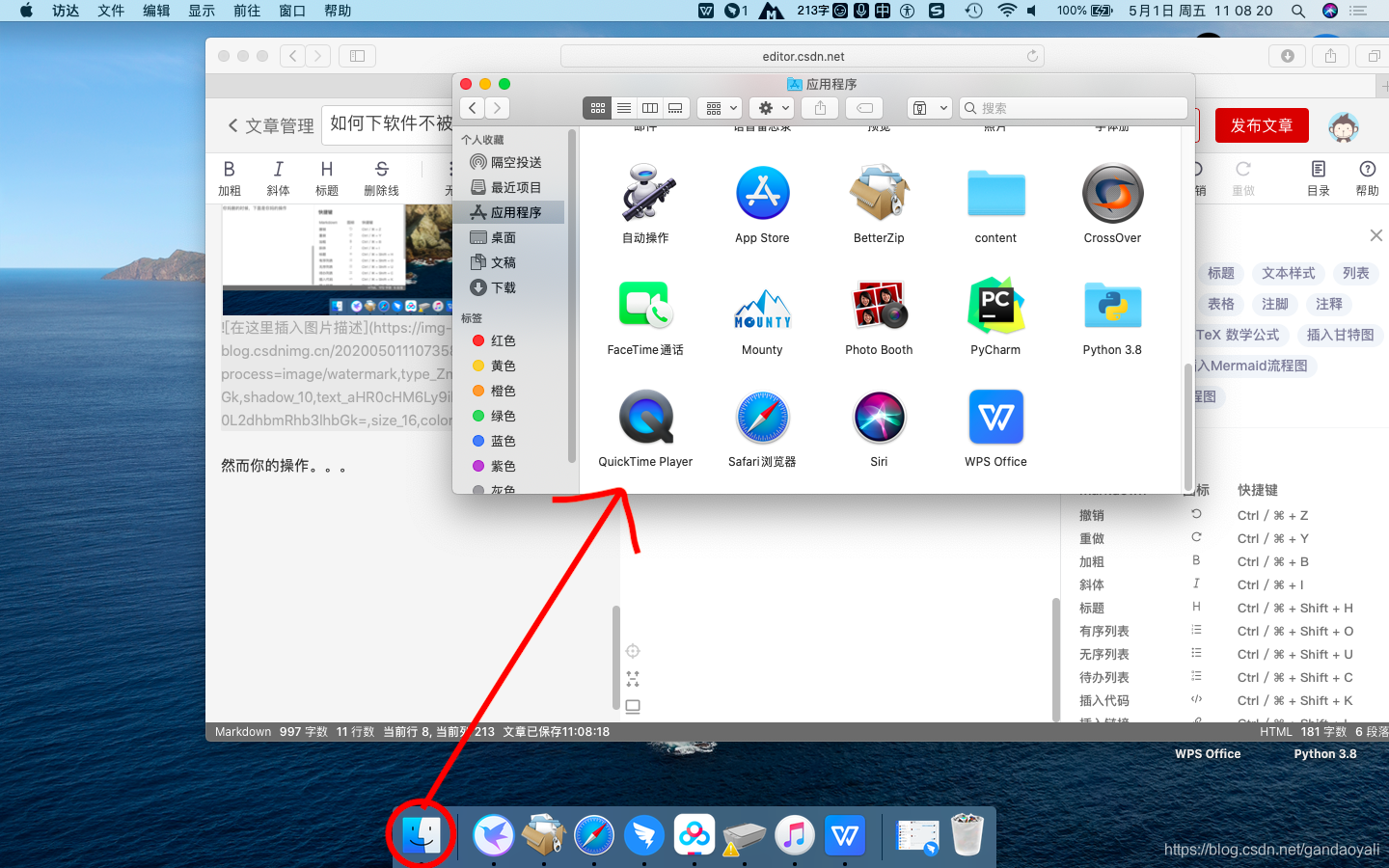Screen dimensions: 1389x868
Task: Click the Finder icon in the Dock
Action: click(422, 835)
